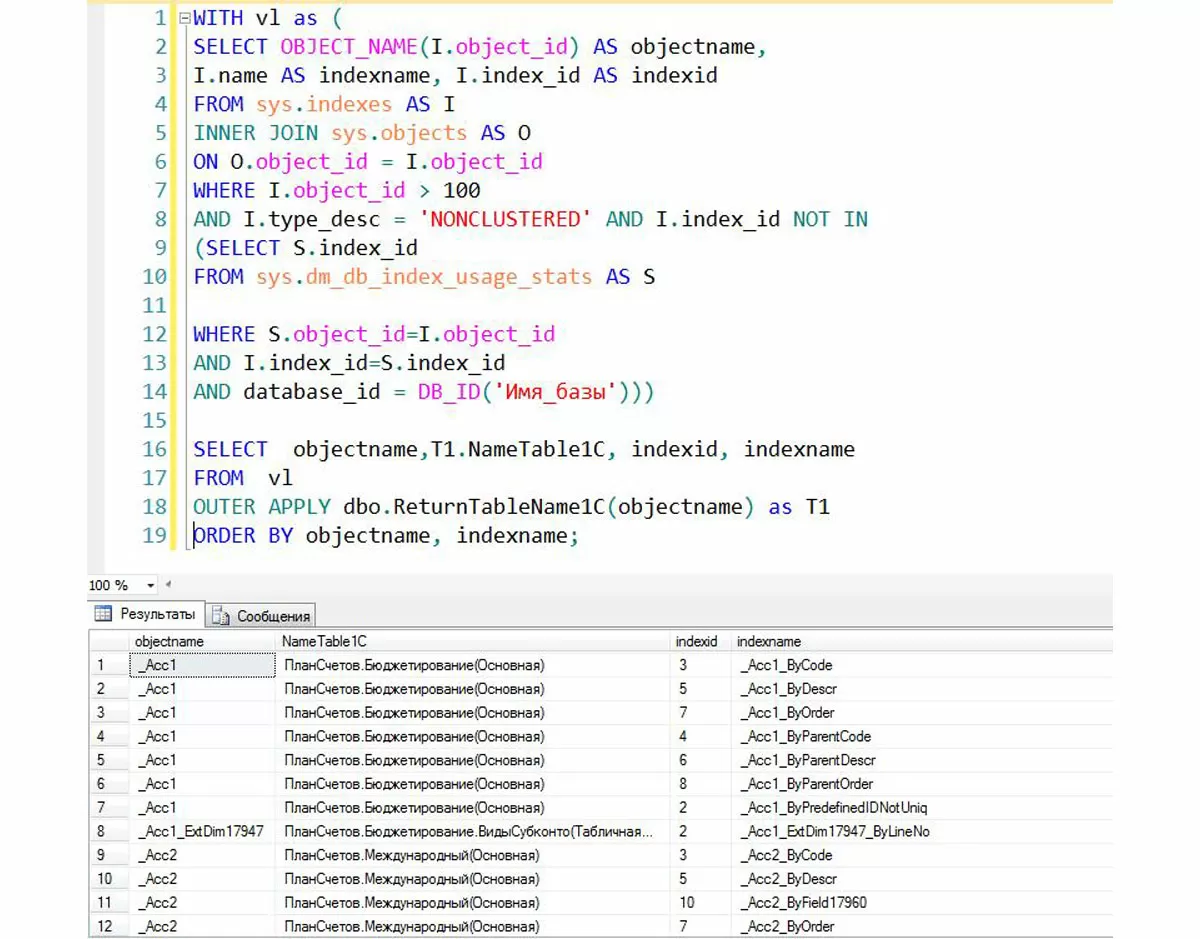1200x939 pixels.
Task: Click the OUTER APPLY keyword on line 18
Action: [x=262, y=507]
